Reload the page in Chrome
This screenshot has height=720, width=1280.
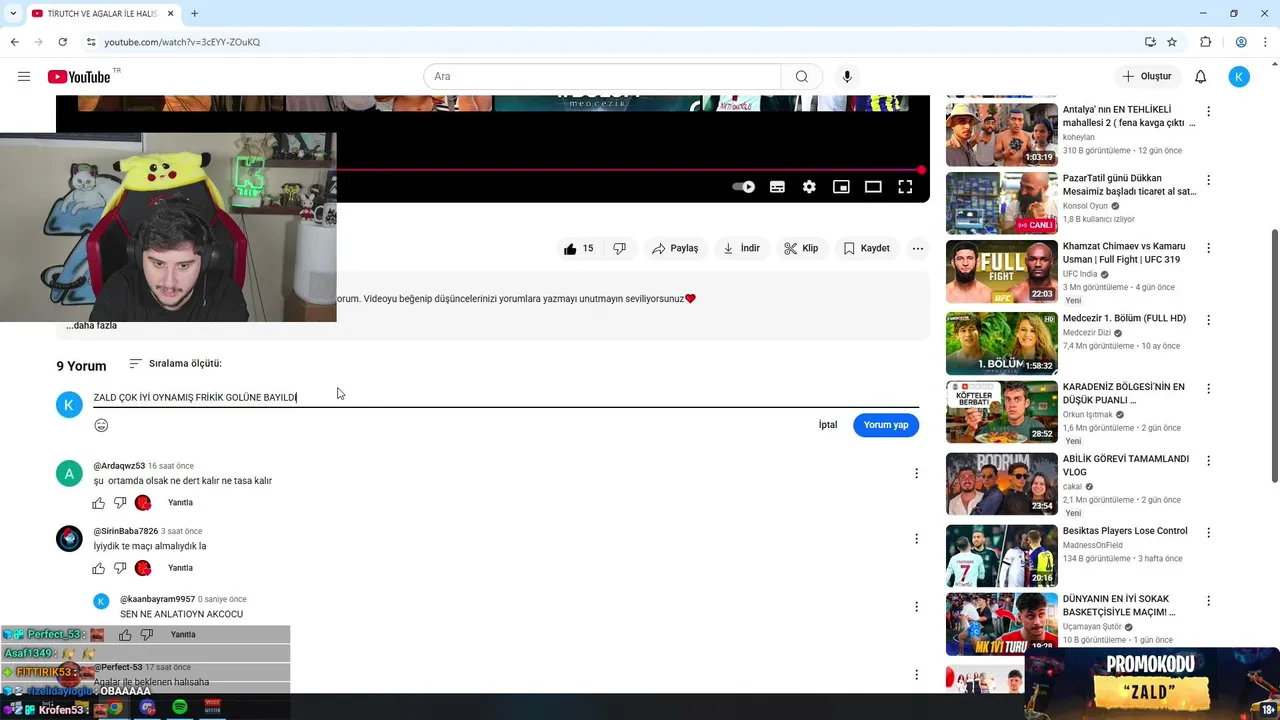pyautogui.click(x=63, y=42)
